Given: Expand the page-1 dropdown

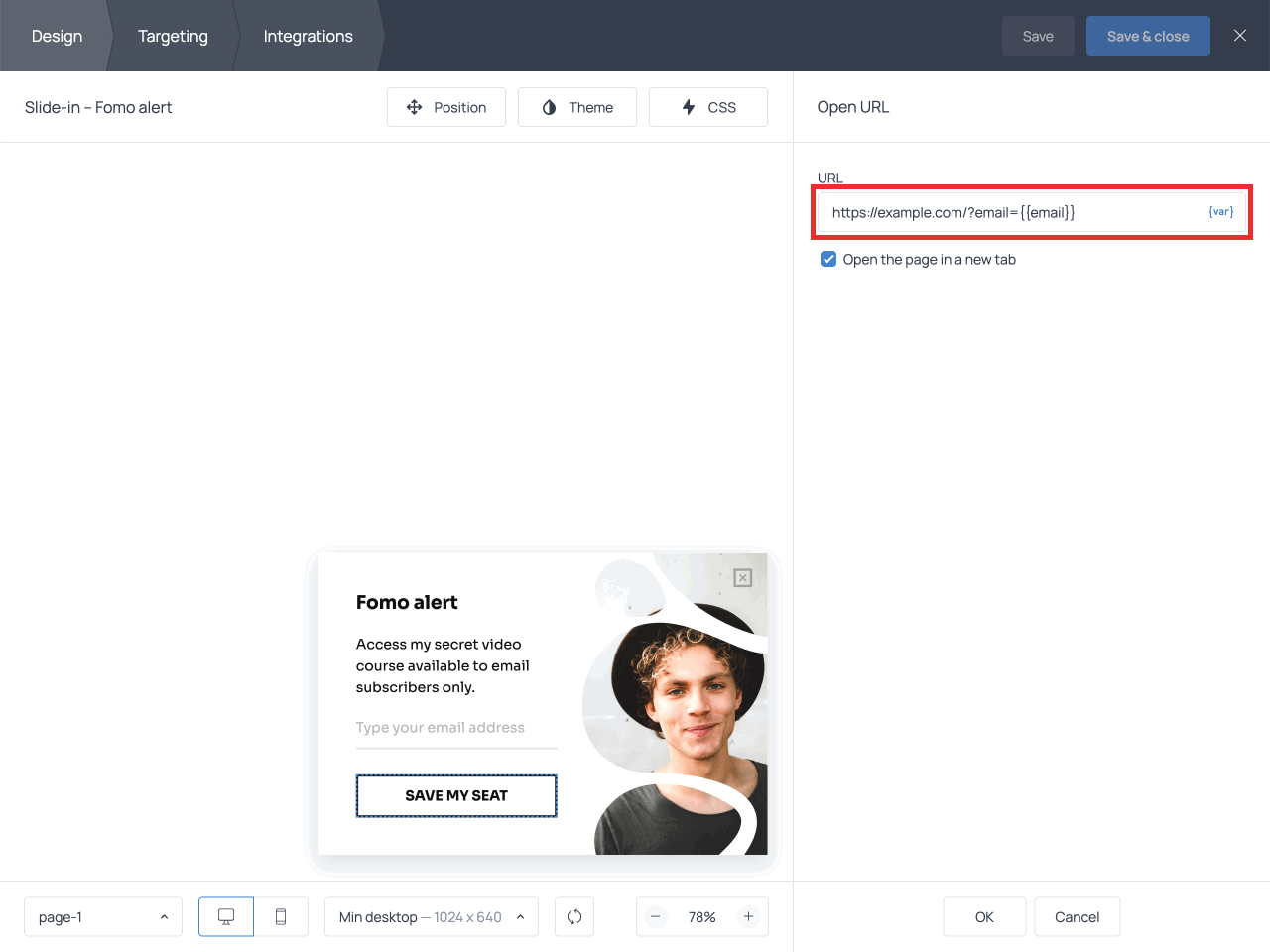Looking at the screenshot, I should 103,917.
